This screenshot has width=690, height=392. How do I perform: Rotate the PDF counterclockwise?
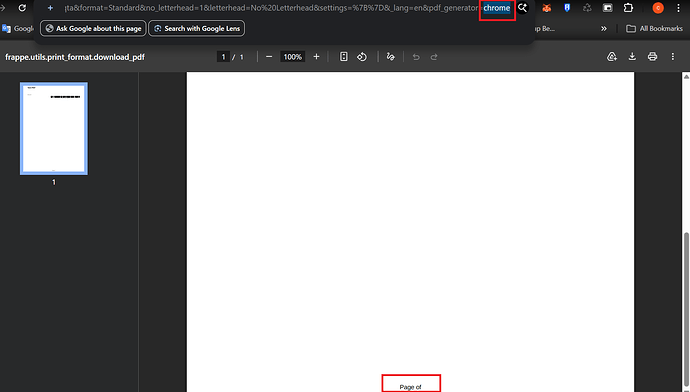click(362, 57)
